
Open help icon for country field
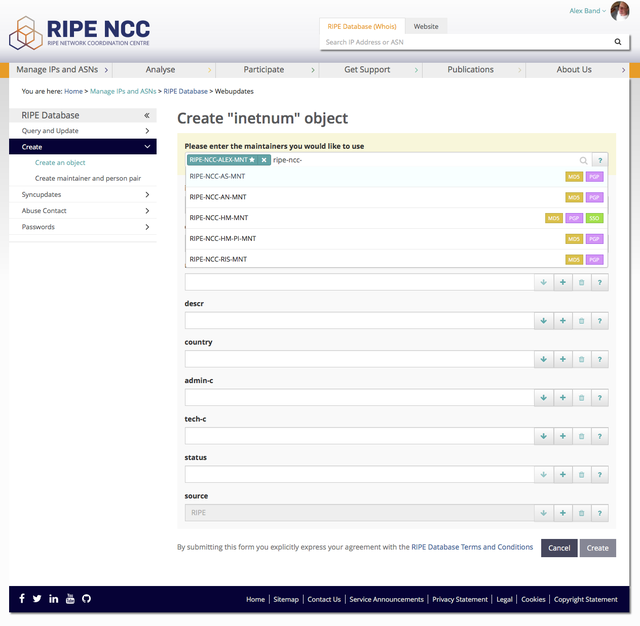coord(600,359)
